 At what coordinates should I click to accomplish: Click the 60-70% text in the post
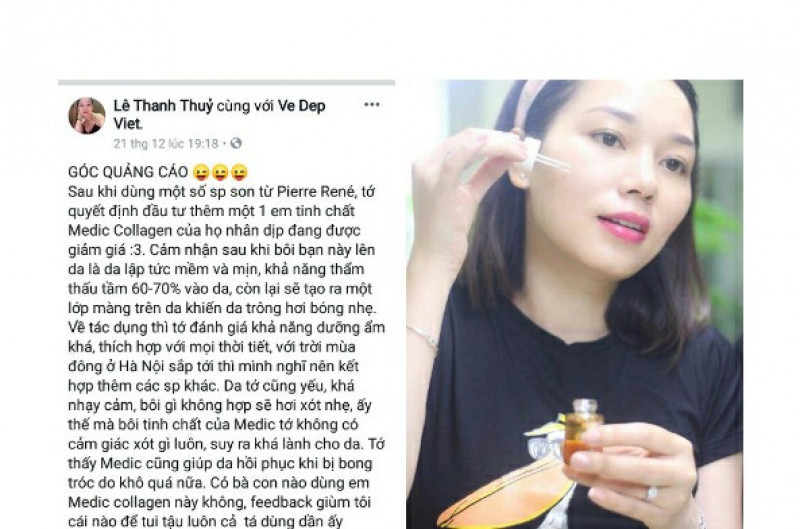(156, 289)
